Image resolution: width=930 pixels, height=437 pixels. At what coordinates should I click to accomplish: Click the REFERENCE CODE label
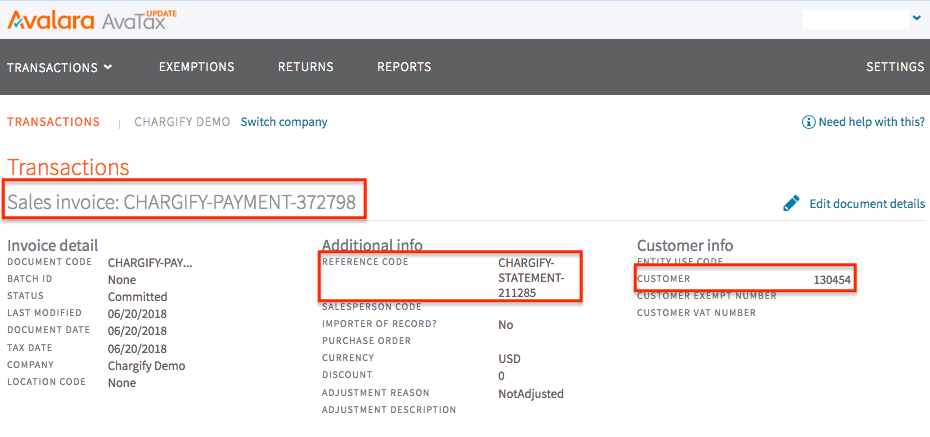coord(365,261)
